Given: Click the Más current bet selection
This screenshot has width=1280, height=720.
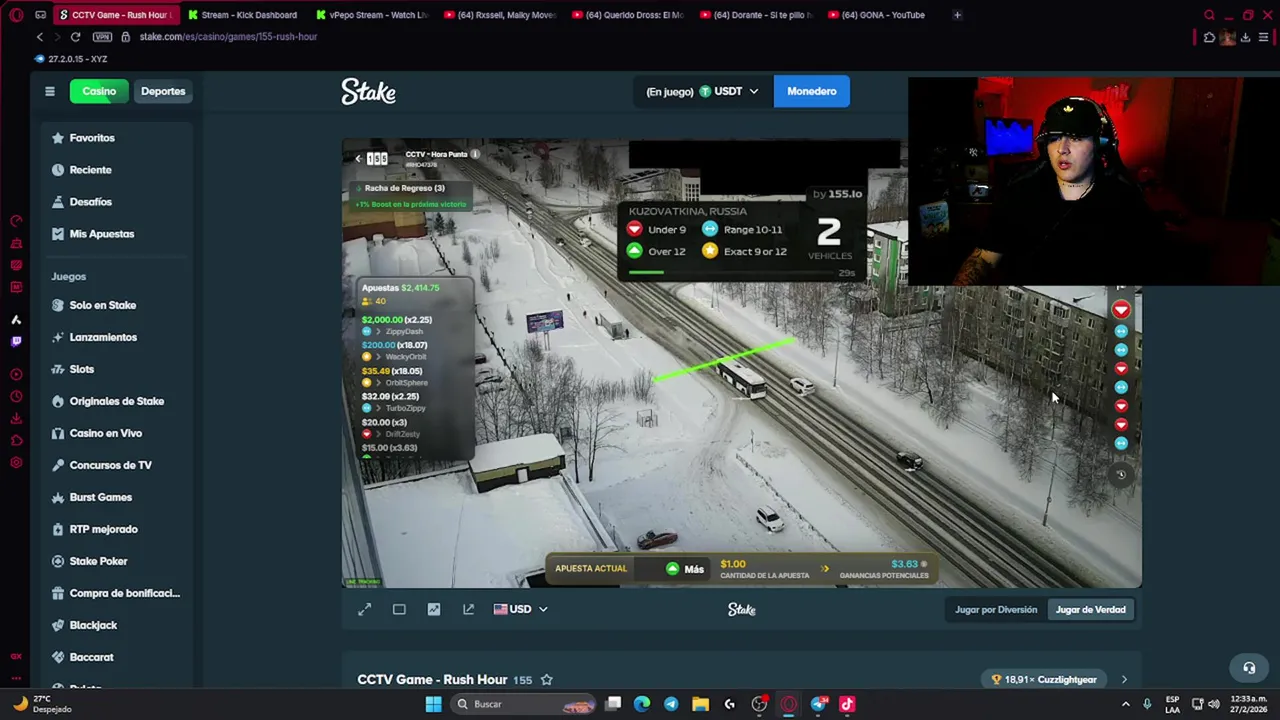Looking at the screenshot, I should point(685,569).
